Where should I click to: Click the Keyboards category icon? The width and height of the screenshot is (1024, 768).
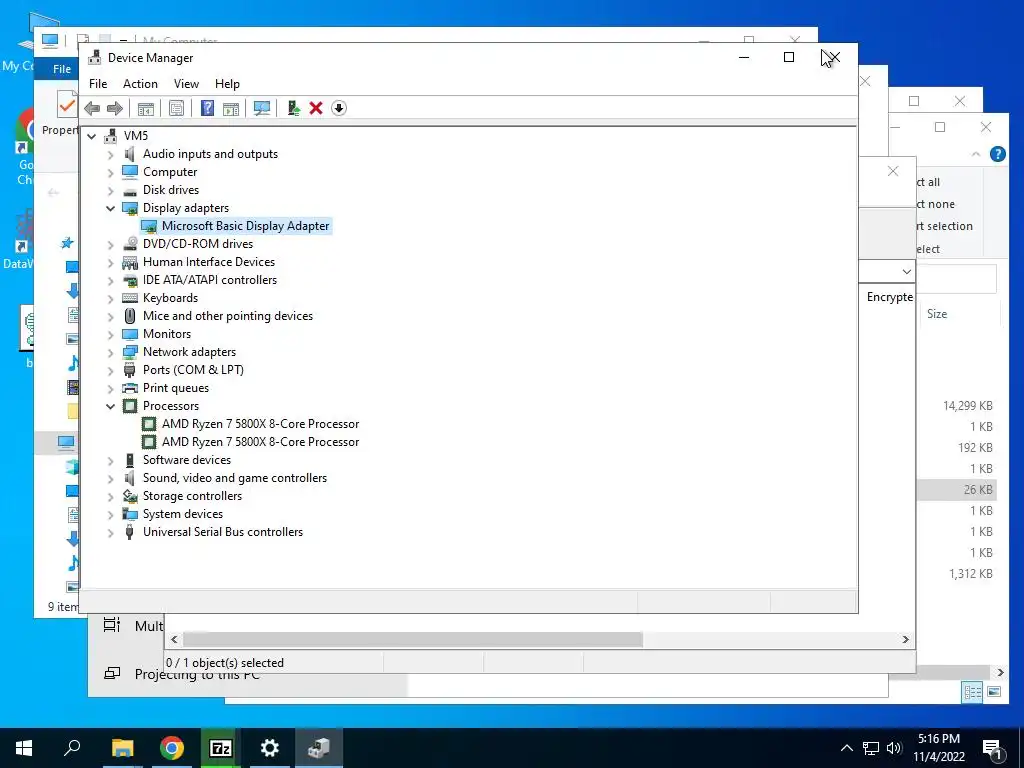pos(130,298)
